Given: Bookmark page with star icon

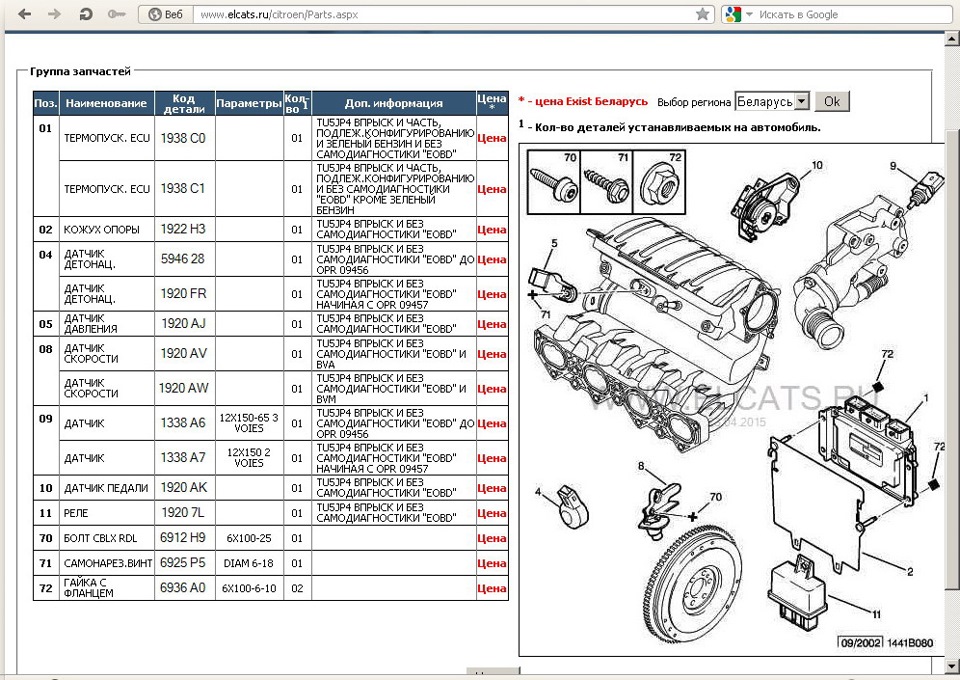Looking at the screenshot, I should (703, 14).
